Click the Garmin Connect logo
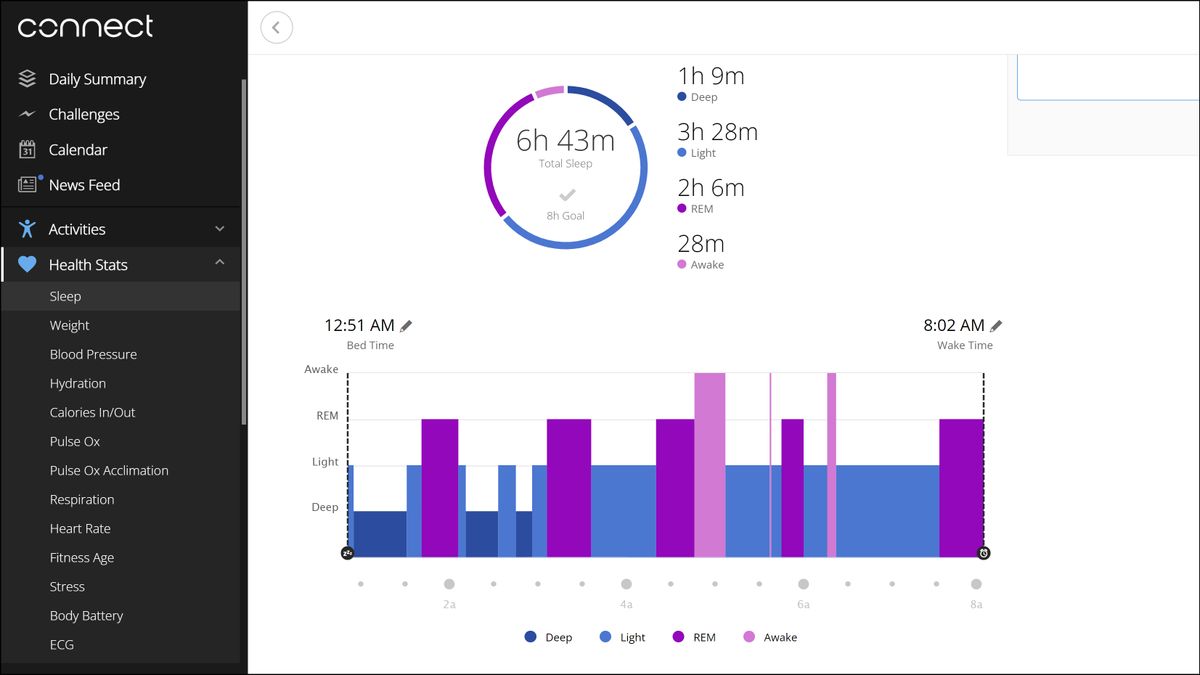 (x=86, y=27)
